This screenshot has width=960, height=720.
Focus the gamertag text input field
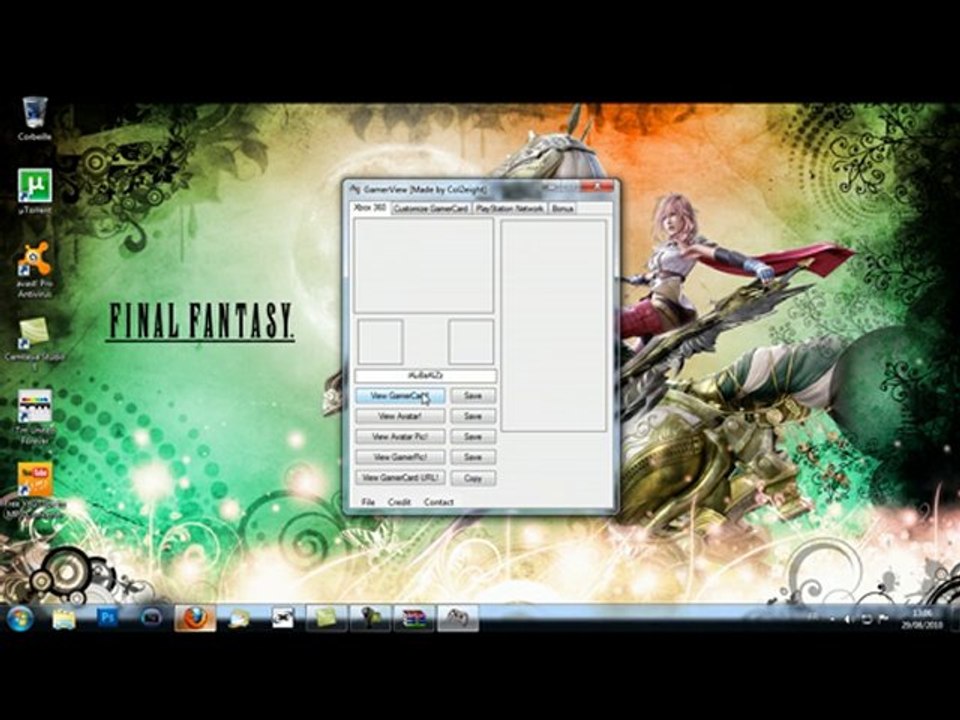pos(426,375)
